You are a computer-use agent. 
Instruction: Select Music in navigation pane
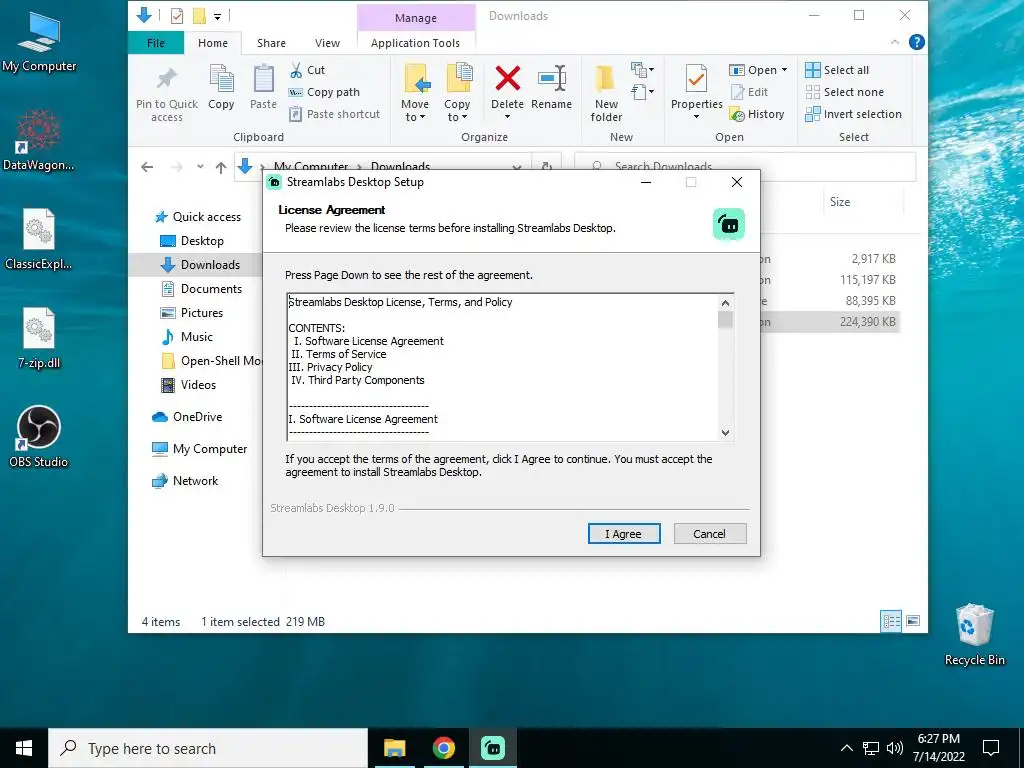point(187,337)
